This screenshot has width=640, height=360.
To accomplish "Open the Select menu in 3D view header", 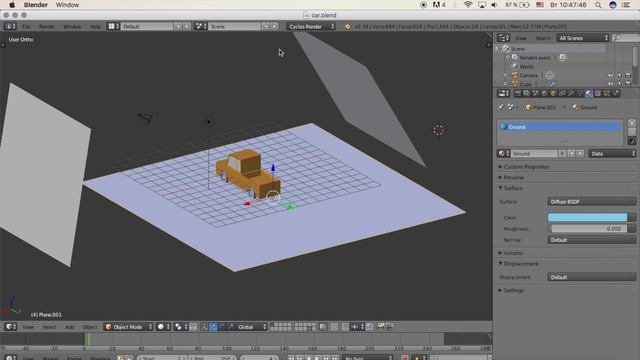I will pyautogui.click(x=49, y=327).
